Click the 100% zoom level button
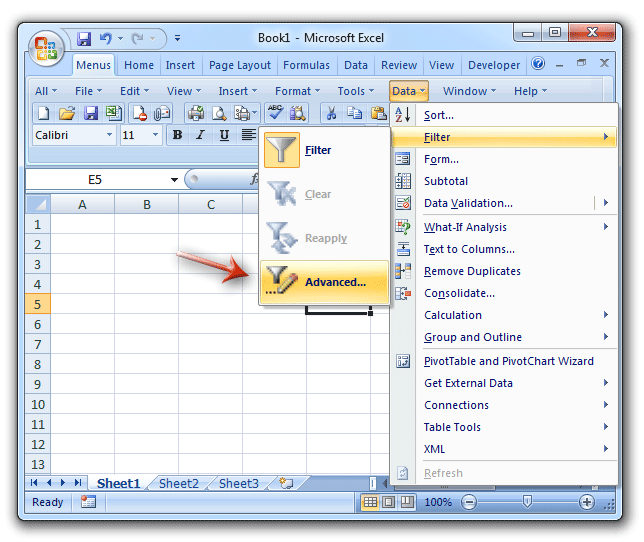 (438, 502)
